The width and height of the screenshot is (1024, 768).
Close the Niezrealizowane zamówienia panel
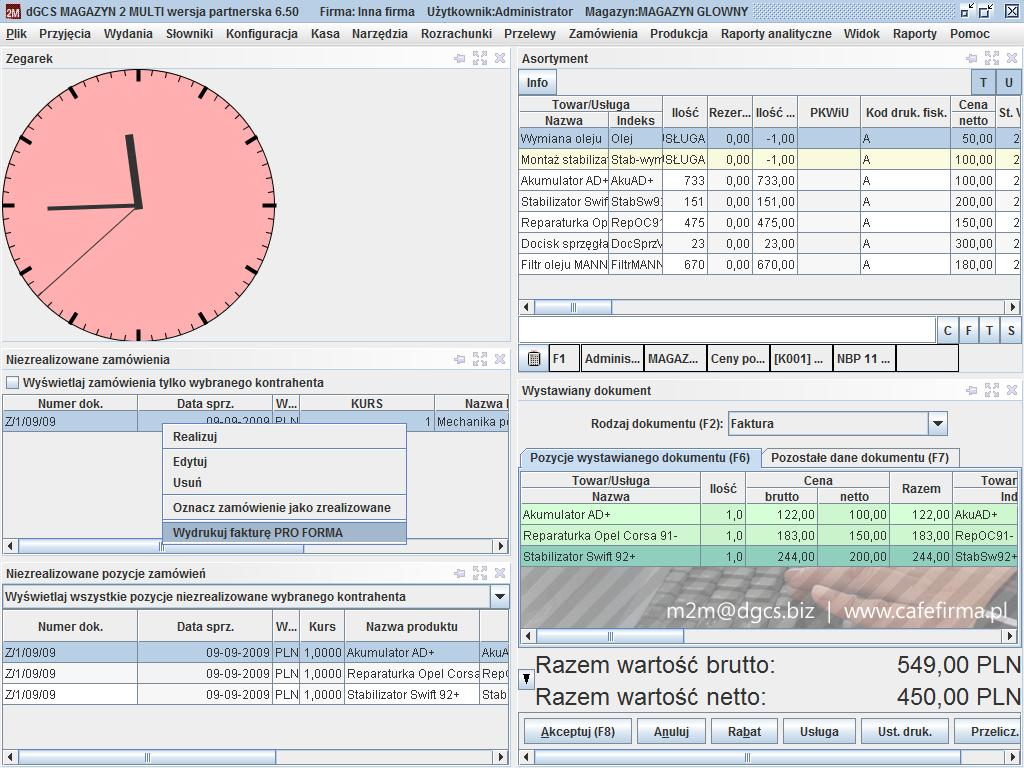pos(500,359)
